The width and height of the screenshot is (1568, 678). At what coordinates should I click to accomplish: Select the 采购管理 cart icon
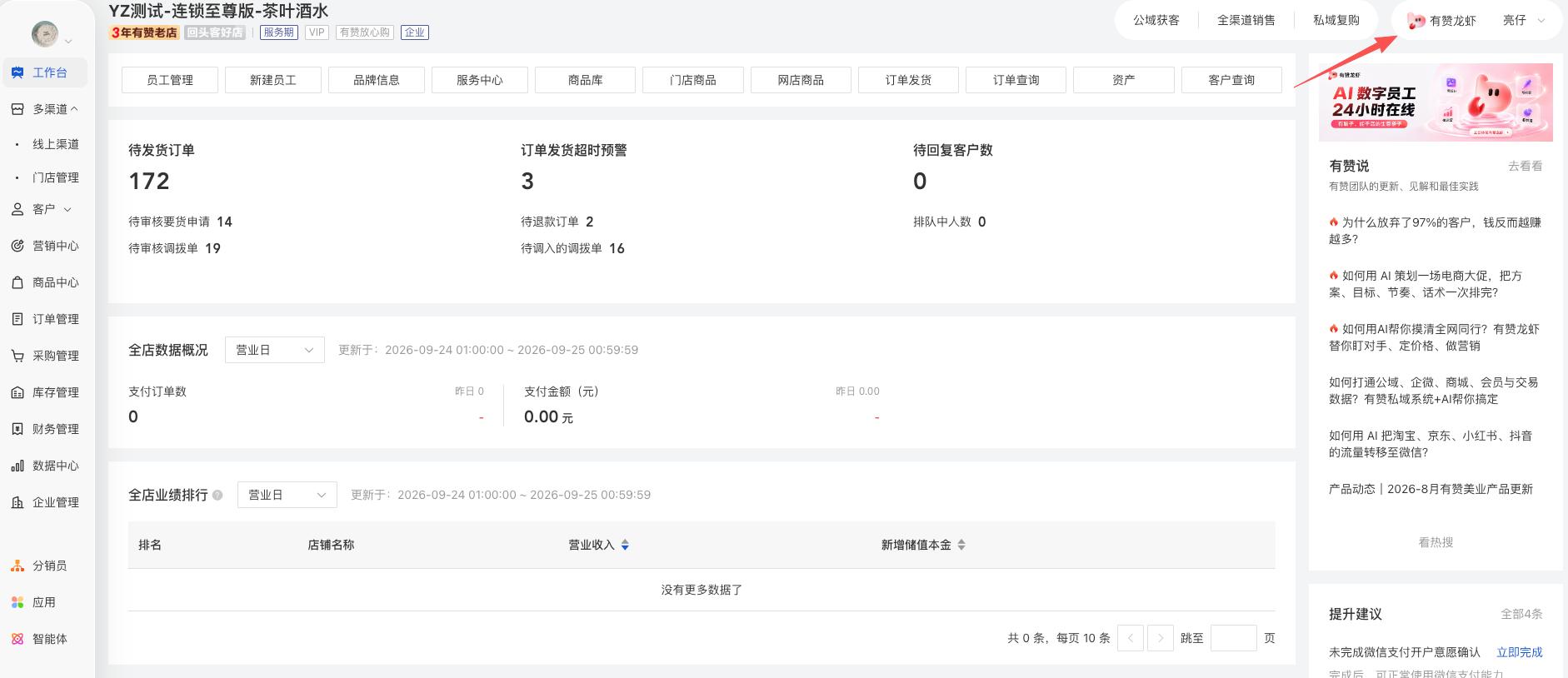(17, 356)
